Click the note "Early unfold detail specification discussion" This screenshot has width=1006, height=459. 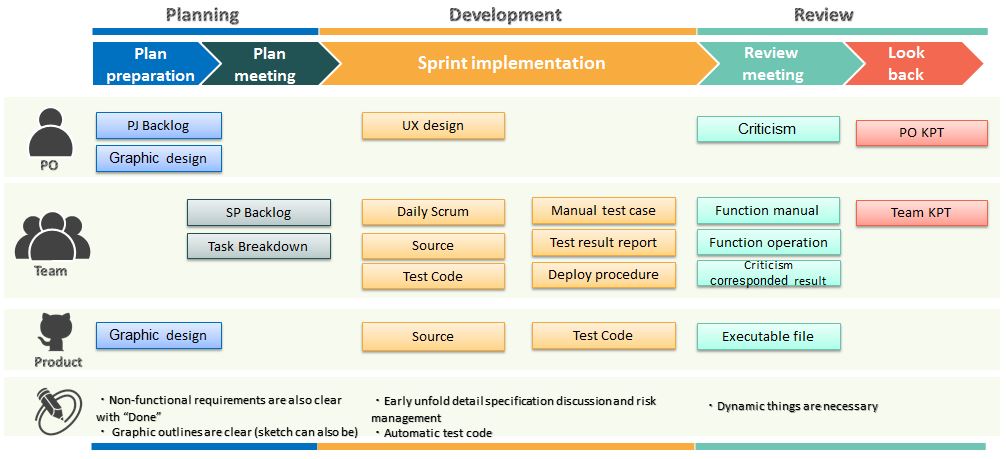(514, 410)
